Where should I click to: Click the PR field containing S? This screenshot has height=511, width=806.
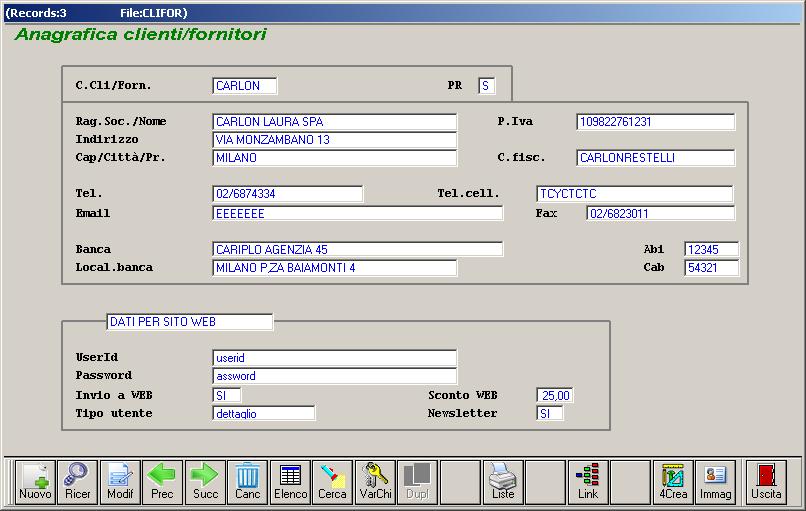[x=486, y=86]
